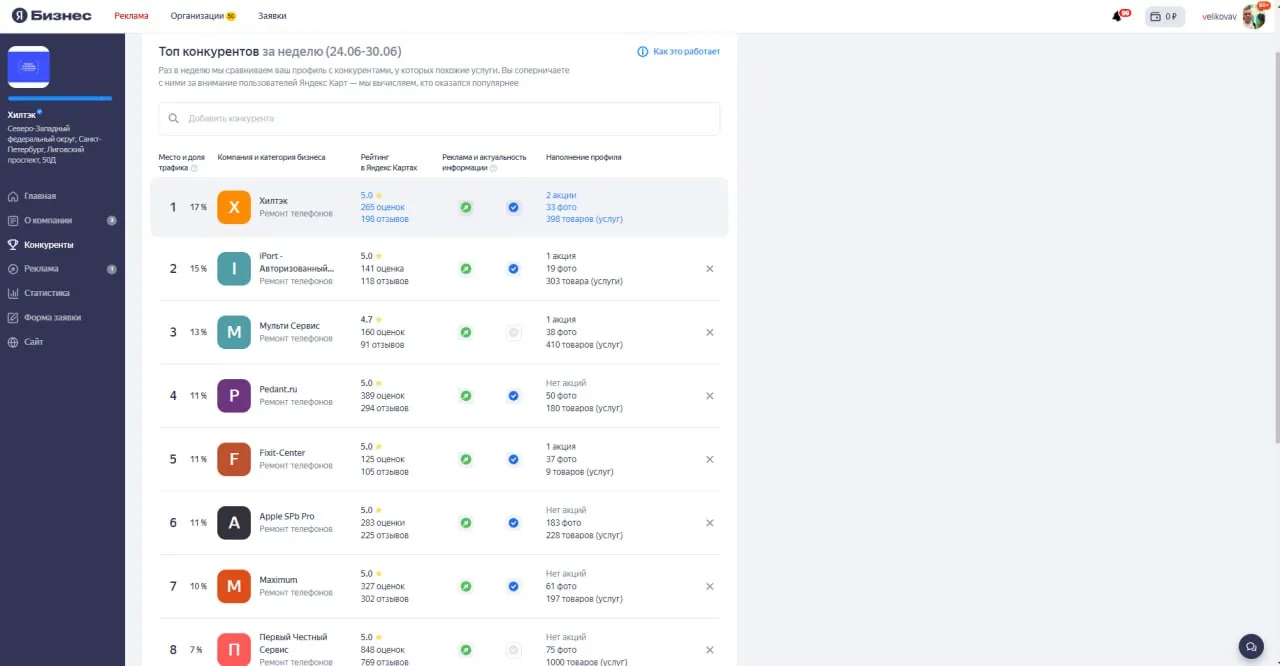Click help icon next to Реклама и актуальность информации
This screenshot has width=1280, height=666.
tap(493, 168)
